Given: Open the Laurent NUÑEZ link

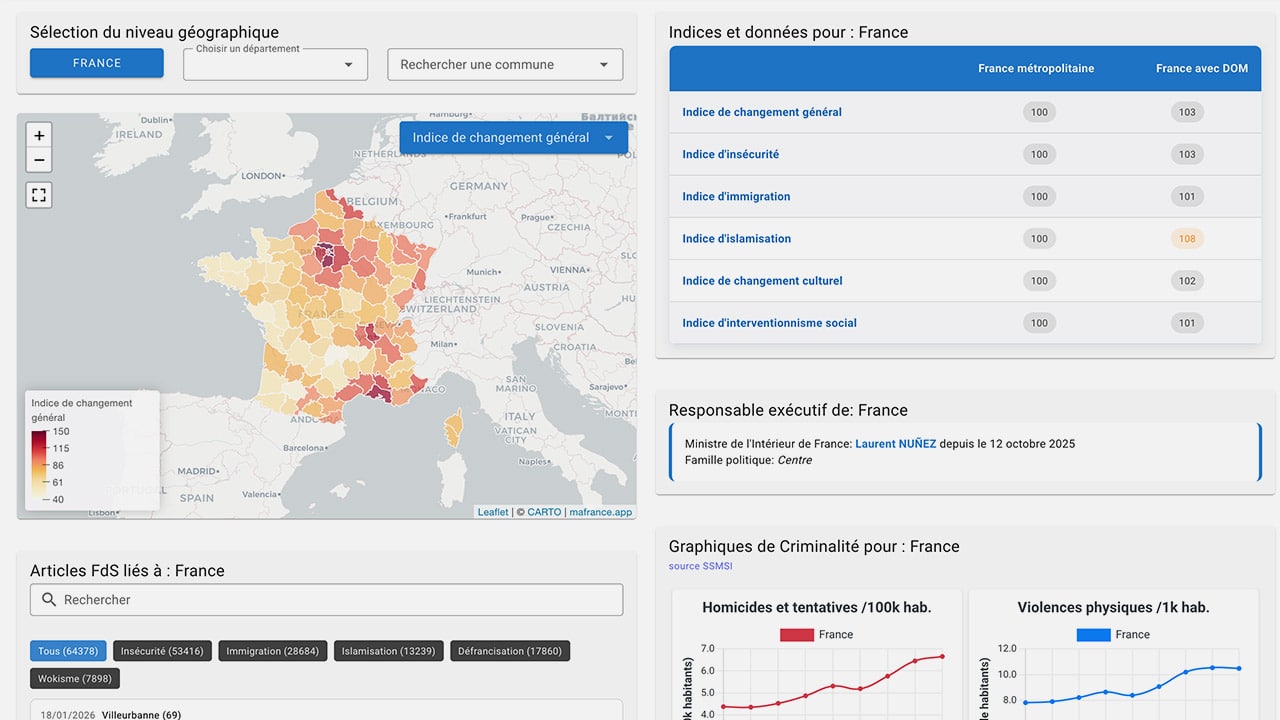Looking at the screenshot, I should coord(895,443).
